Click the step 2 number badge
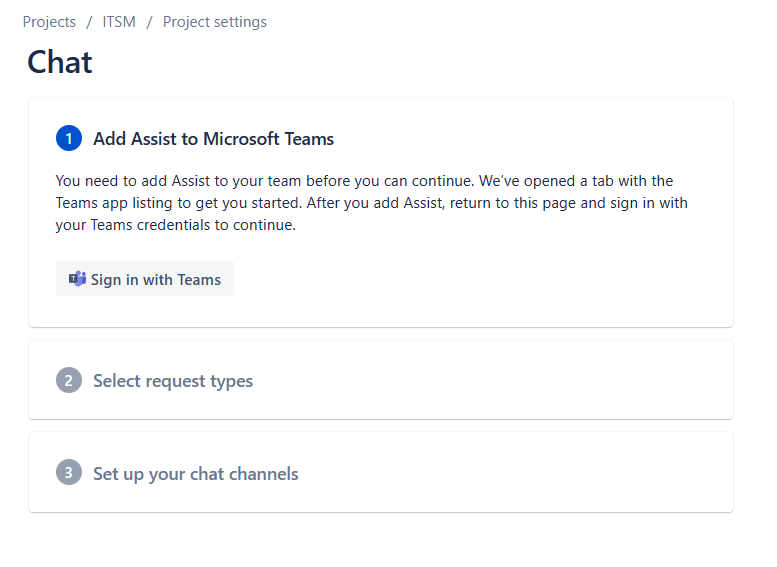 tap(69, 381)
